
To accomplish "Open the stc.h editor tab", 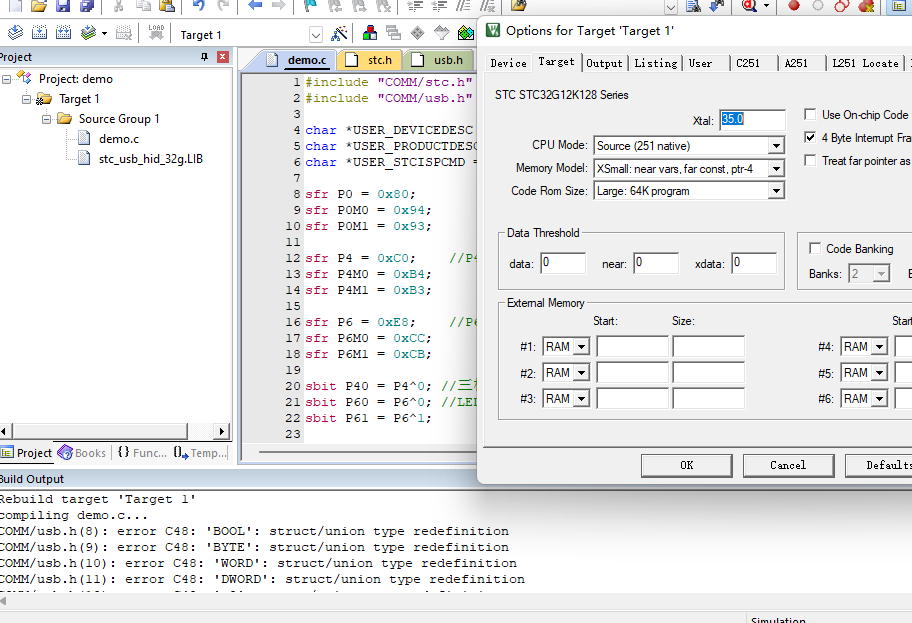I will [372, 60].
